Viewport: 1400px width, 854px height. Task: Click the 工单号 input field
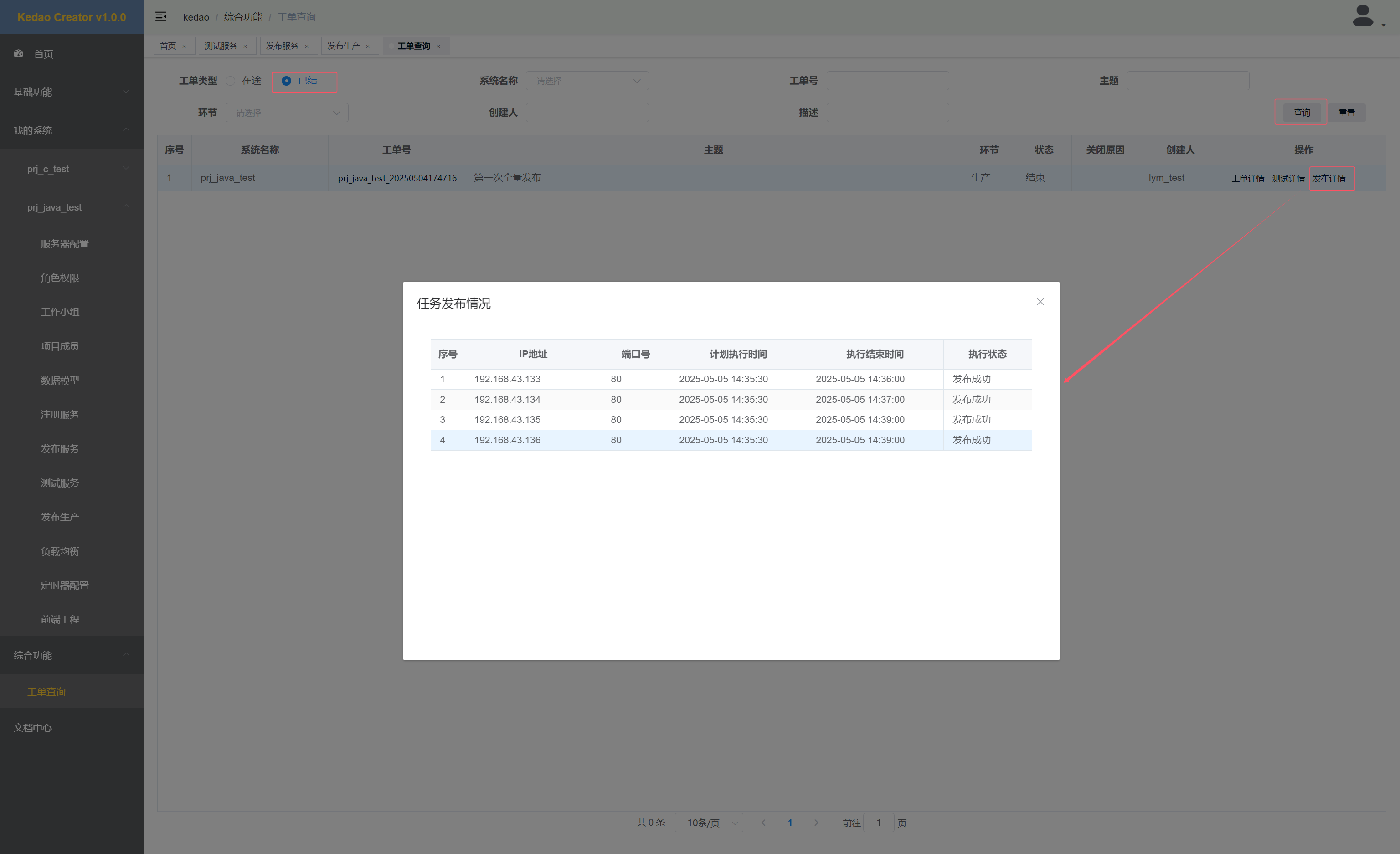(x=887, y=81)
